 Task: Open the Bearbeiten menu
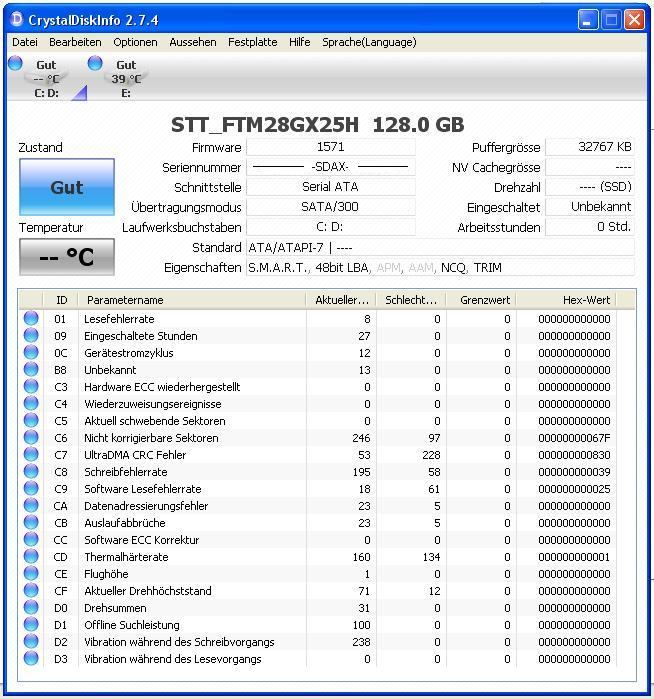pyautogui.click(x=75, y=42)
